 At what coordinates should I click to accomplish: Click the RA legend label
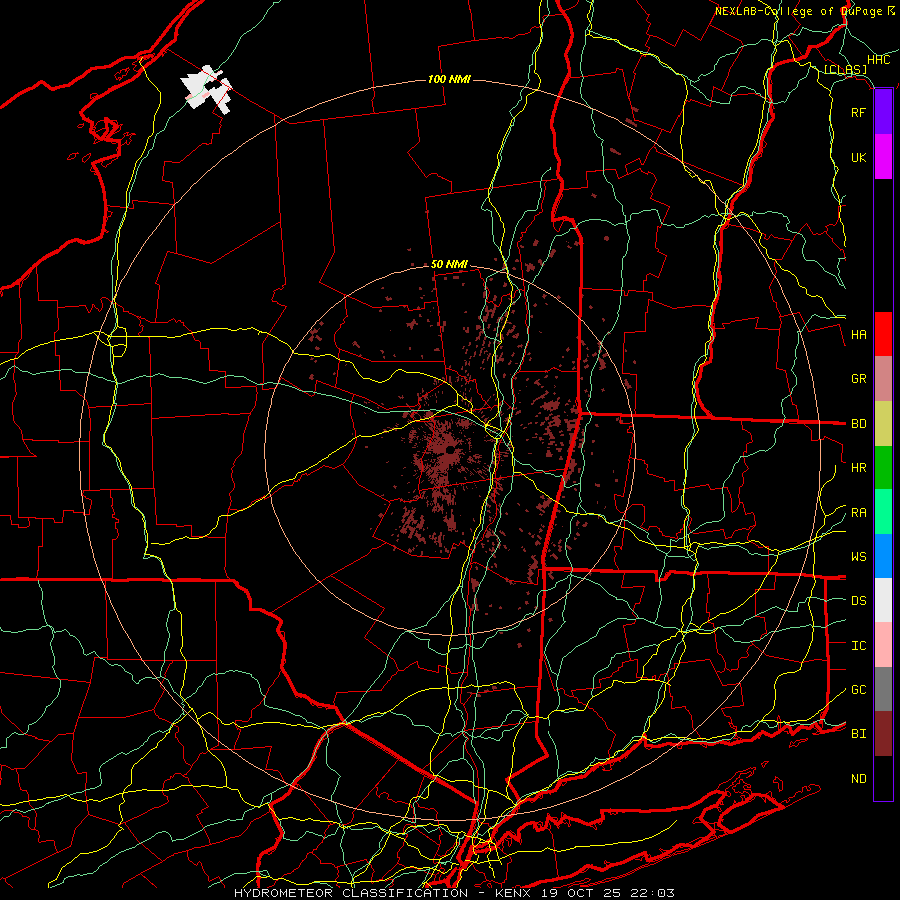coord(859,513)
